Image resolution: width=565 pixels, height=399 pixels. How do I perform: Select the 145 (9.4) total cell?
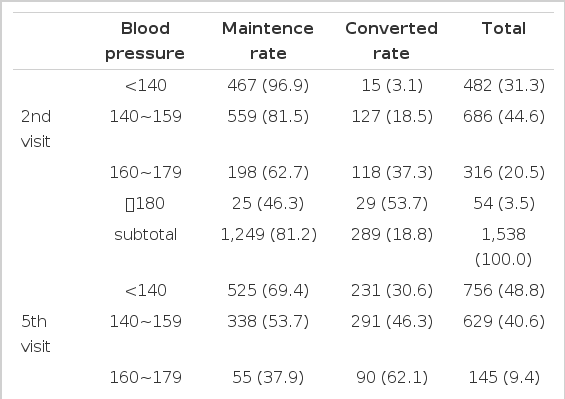(x=504, y=377)
